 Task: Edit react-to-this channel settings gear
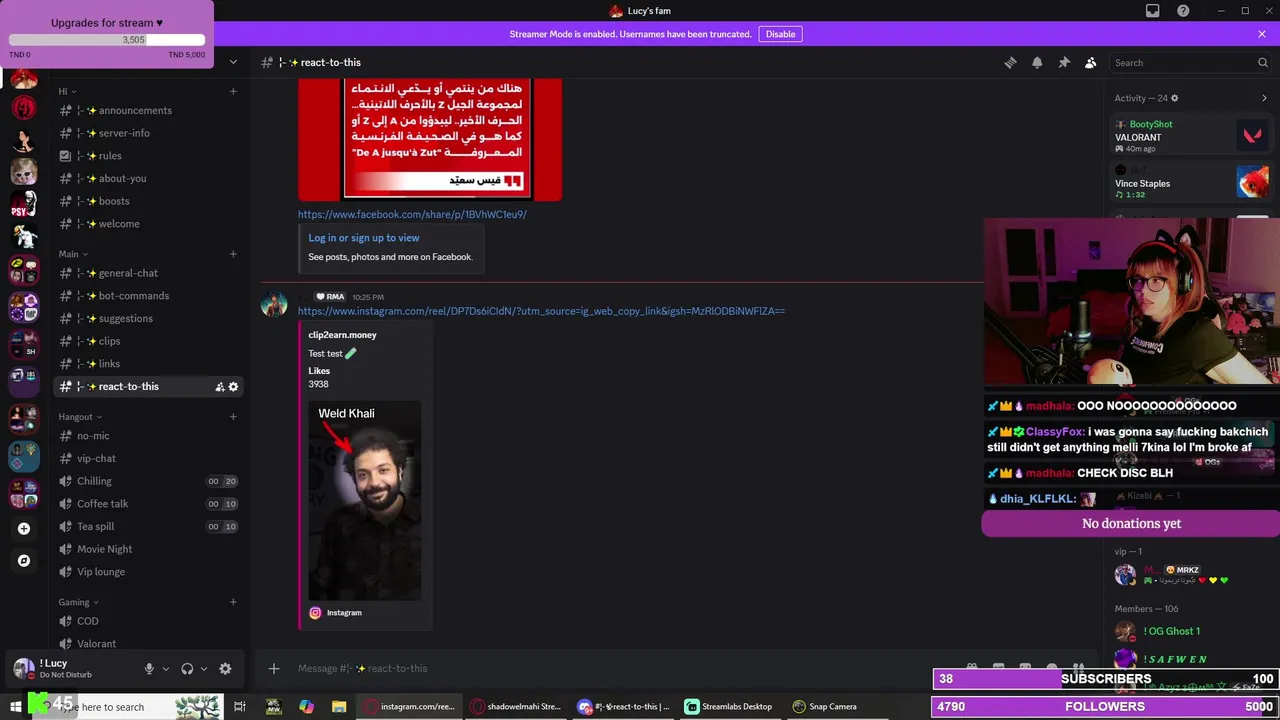coord(234,387)
